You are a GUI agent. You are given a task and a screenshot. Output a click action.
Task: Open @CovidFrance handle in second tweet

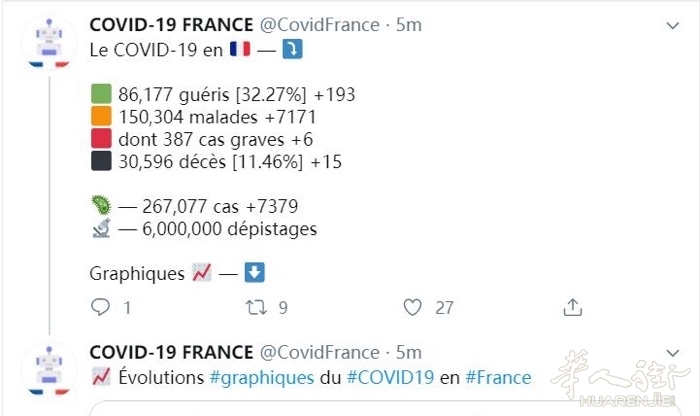[320, 353]
